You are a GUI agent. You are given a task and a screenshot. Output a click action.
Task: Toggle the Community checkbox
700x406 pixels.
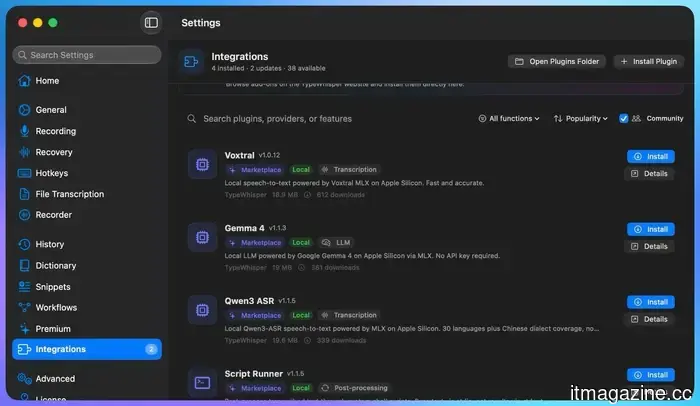pyautogui.click(x=624, y=118)
